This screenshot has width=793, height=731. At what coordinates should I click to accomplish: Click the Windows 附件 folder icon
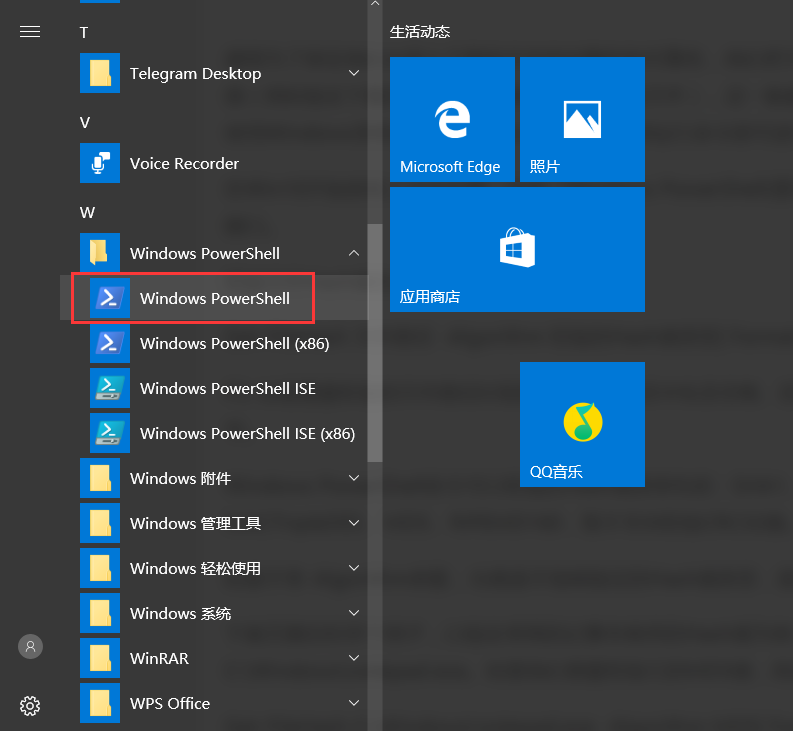click(100, 478)
